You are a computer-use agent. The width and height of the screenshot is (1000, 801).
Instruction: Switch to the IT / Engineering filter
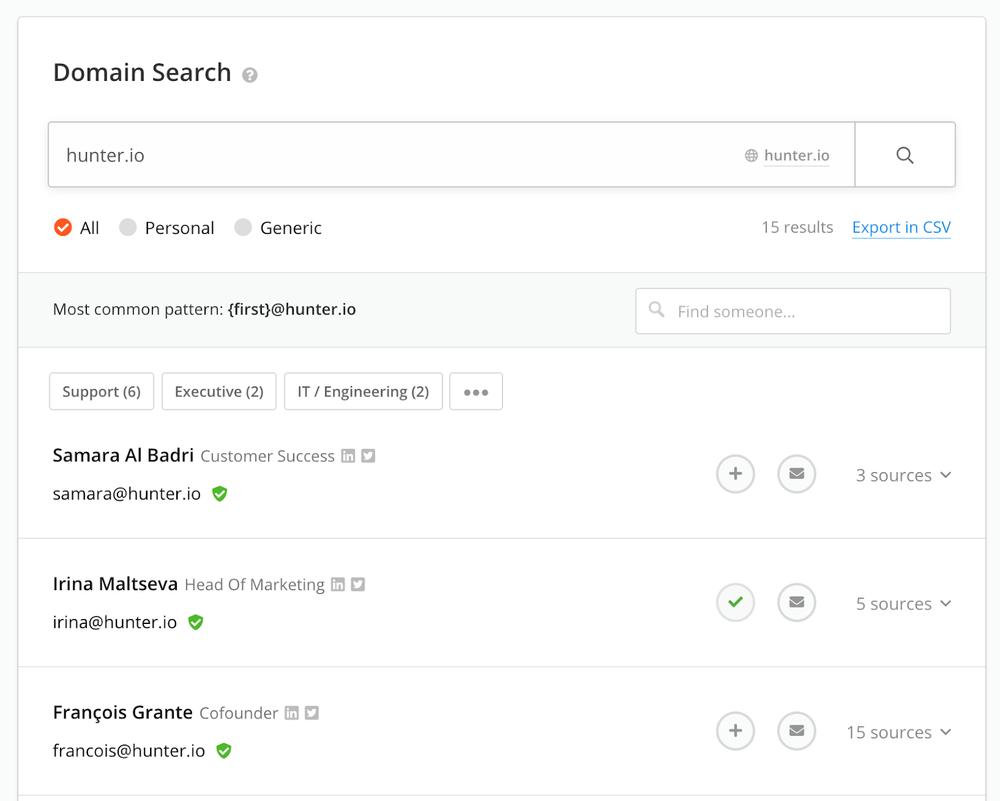362,391
